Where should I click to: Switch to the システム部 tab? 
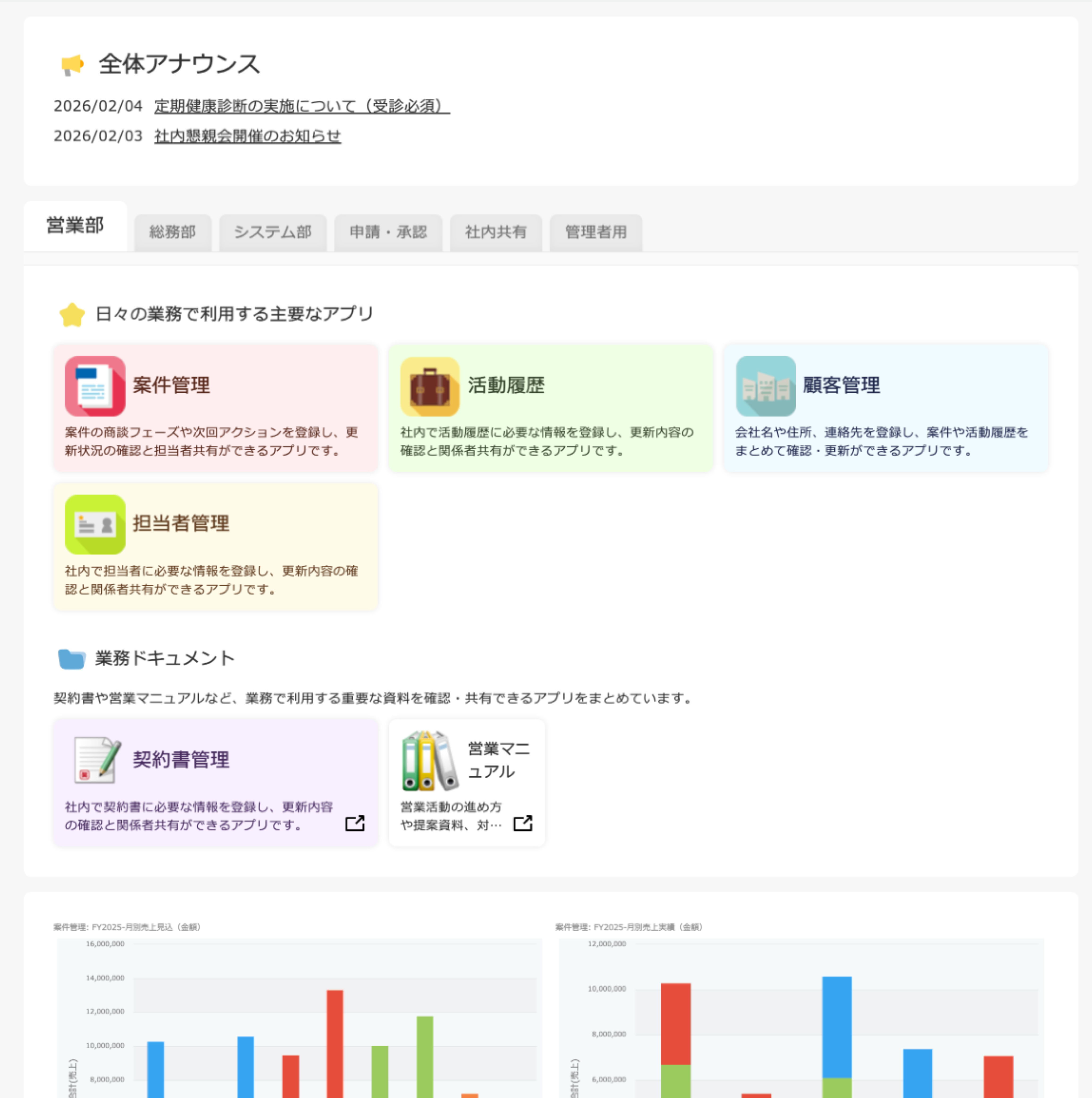[273, 232]
